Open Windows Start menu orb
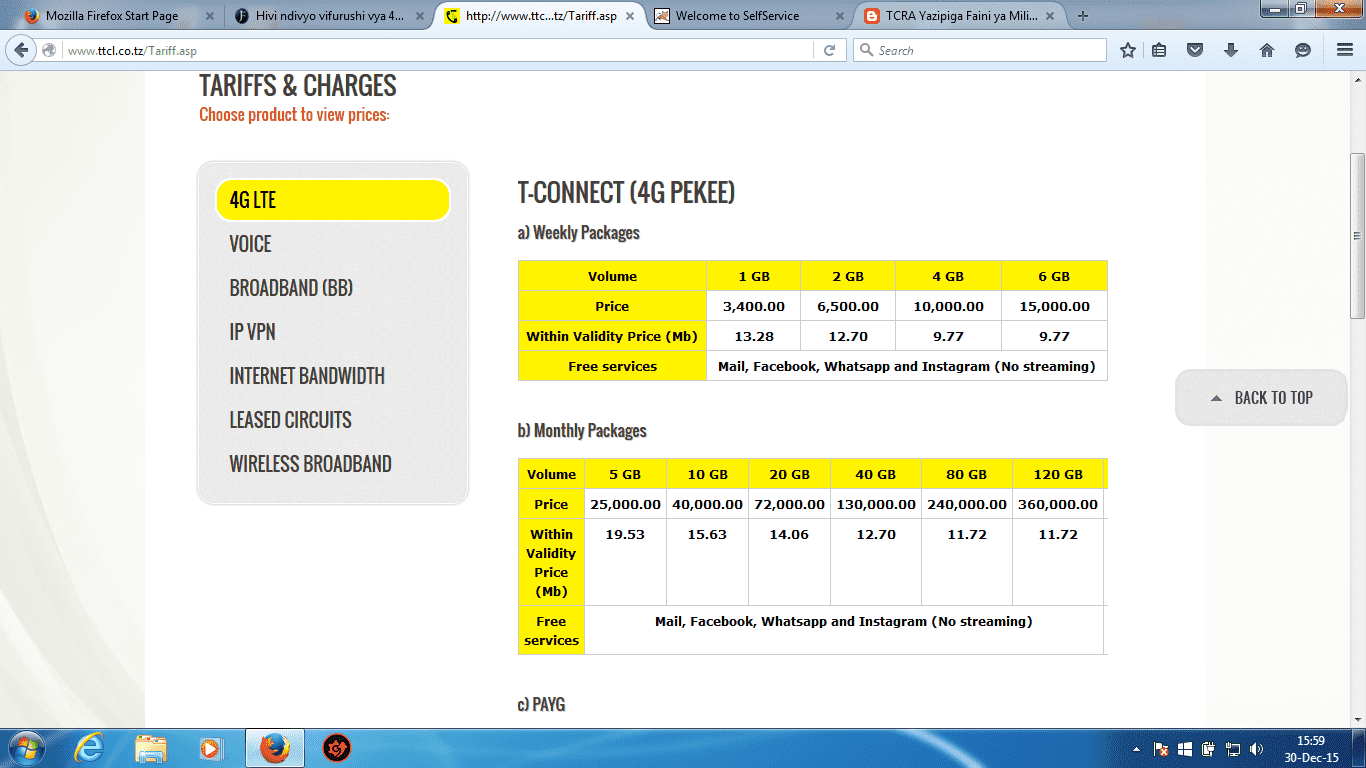1366x768 pixels. coord(25,748)
